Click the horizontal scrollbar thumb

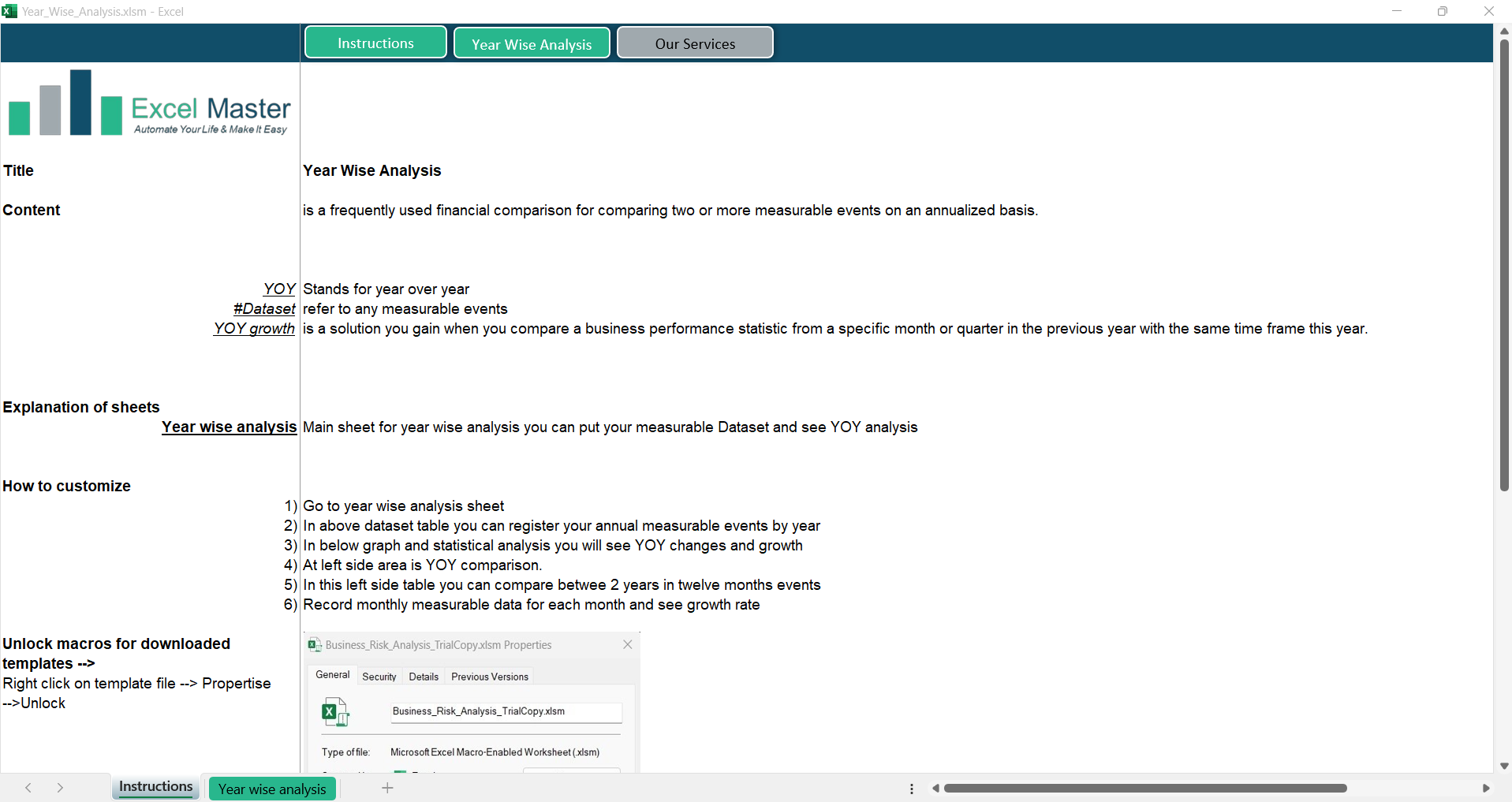point(1144,789)
